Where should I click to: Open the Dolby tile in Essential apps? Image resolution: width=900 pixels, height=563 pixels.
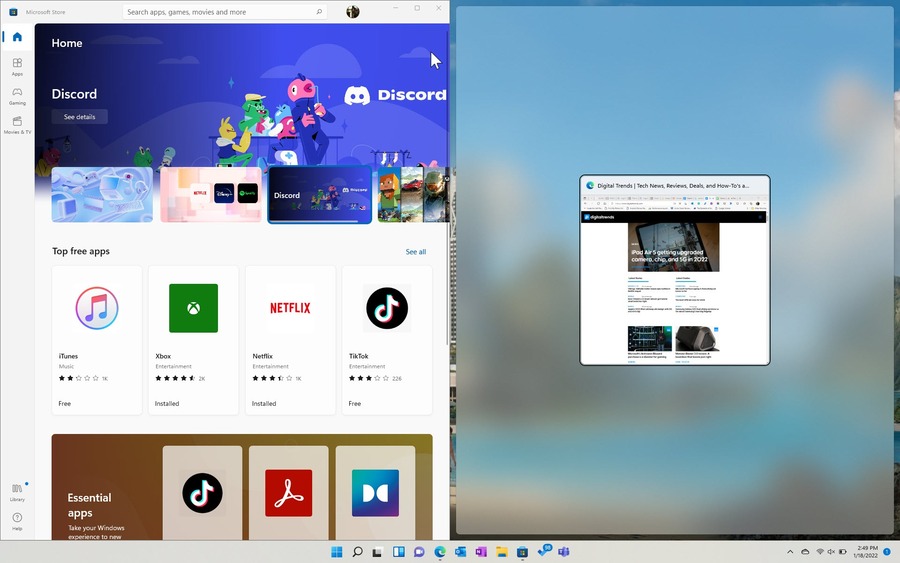pyautogui.click(x=375, y=492)
